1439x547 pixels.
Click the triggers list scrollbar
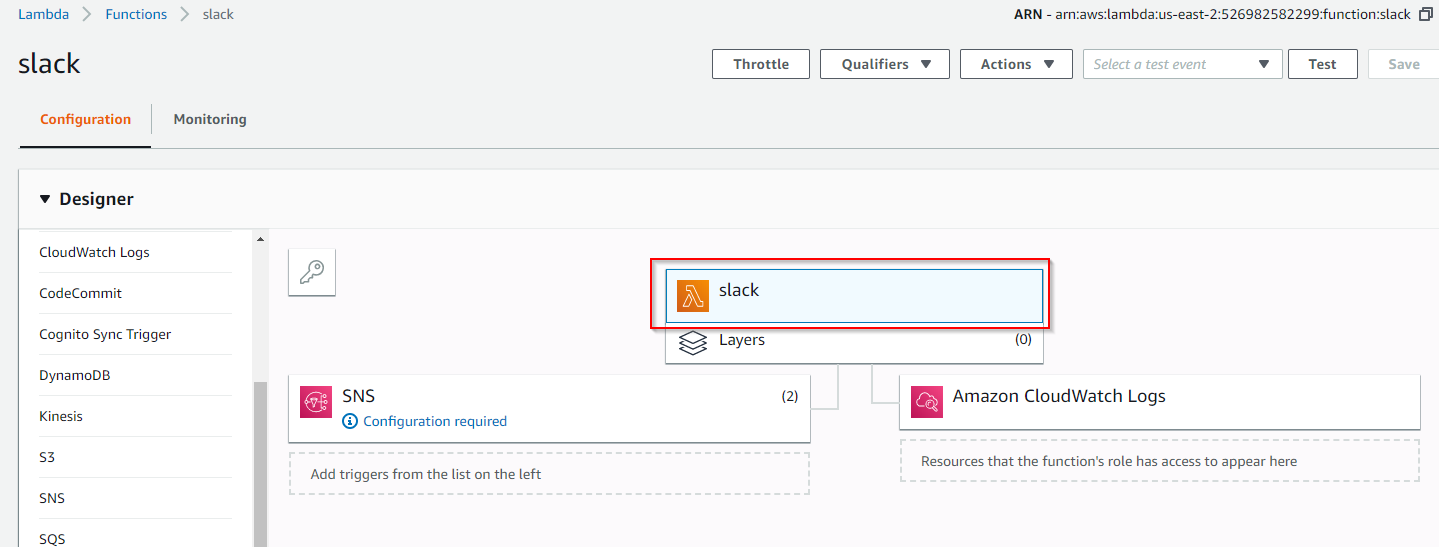(x=261, y=464)
